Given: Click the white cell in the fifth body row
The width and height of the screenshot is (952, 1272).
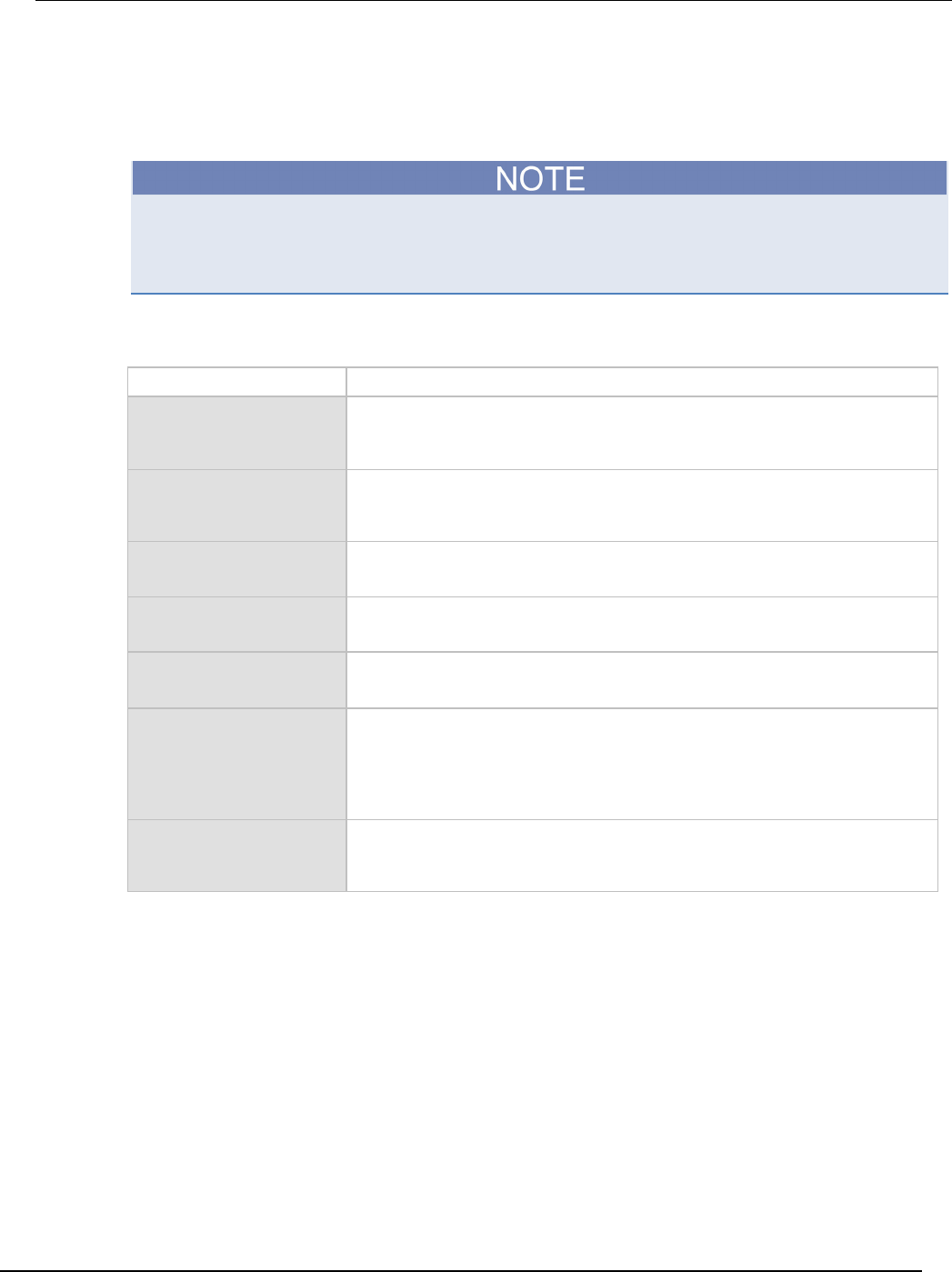Looking at the screenshot, I should point(641,680).
